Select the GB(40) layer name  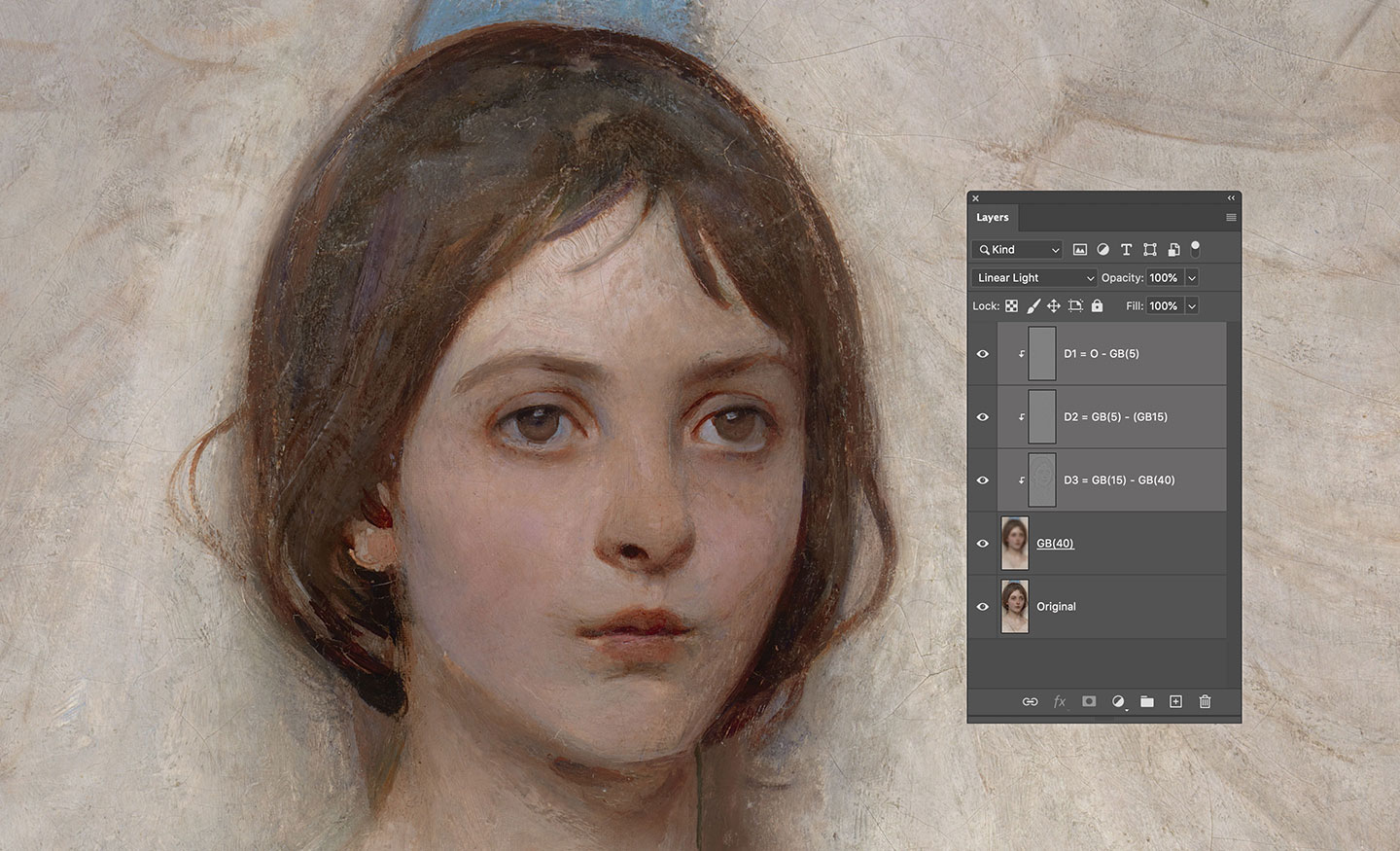[1055, 544]
